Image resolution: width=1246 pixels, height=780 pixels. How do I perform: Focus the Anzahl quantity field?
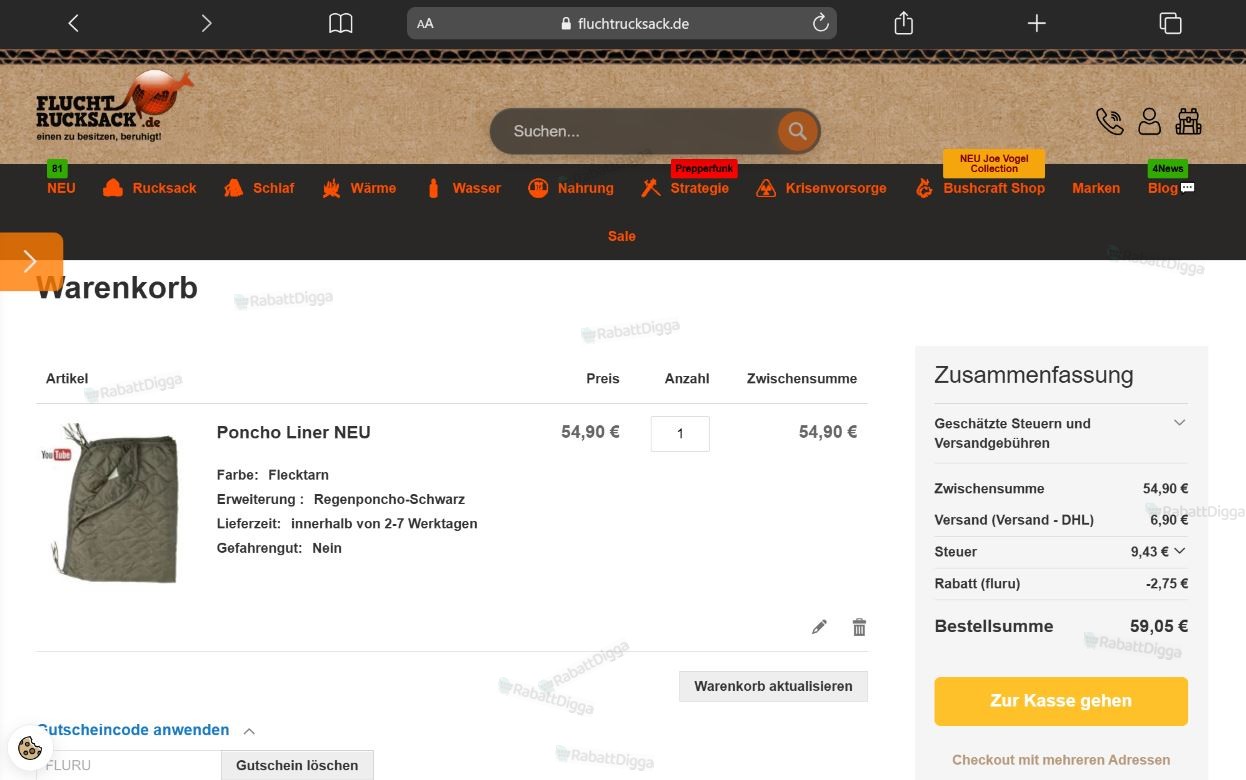pos(680,433)
